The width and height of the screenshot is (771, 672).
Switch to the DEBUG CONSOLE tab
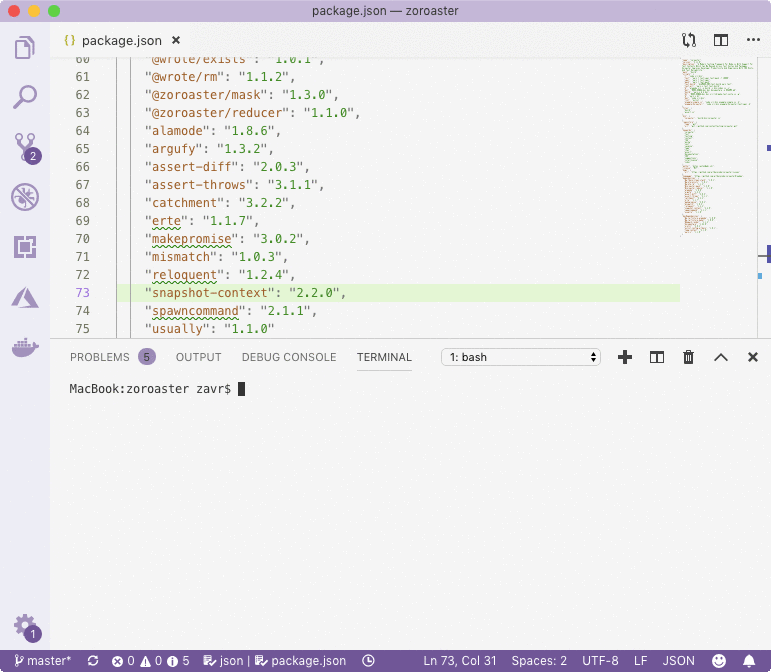[289, 357]
